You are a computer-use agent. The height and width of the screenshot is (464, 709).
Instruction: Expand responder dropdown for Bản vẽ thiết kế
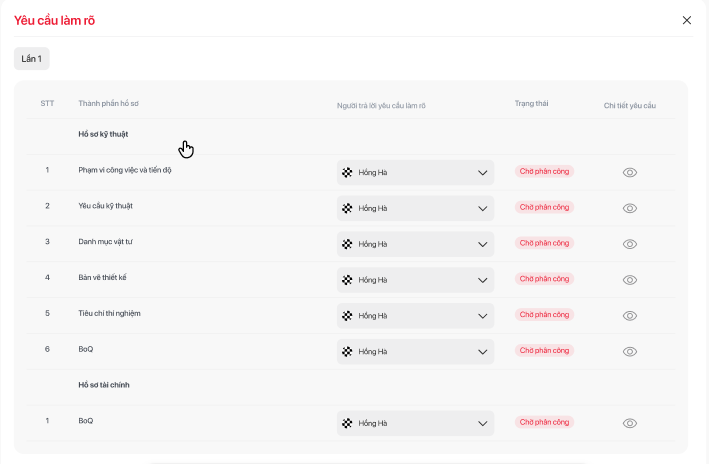415,280
